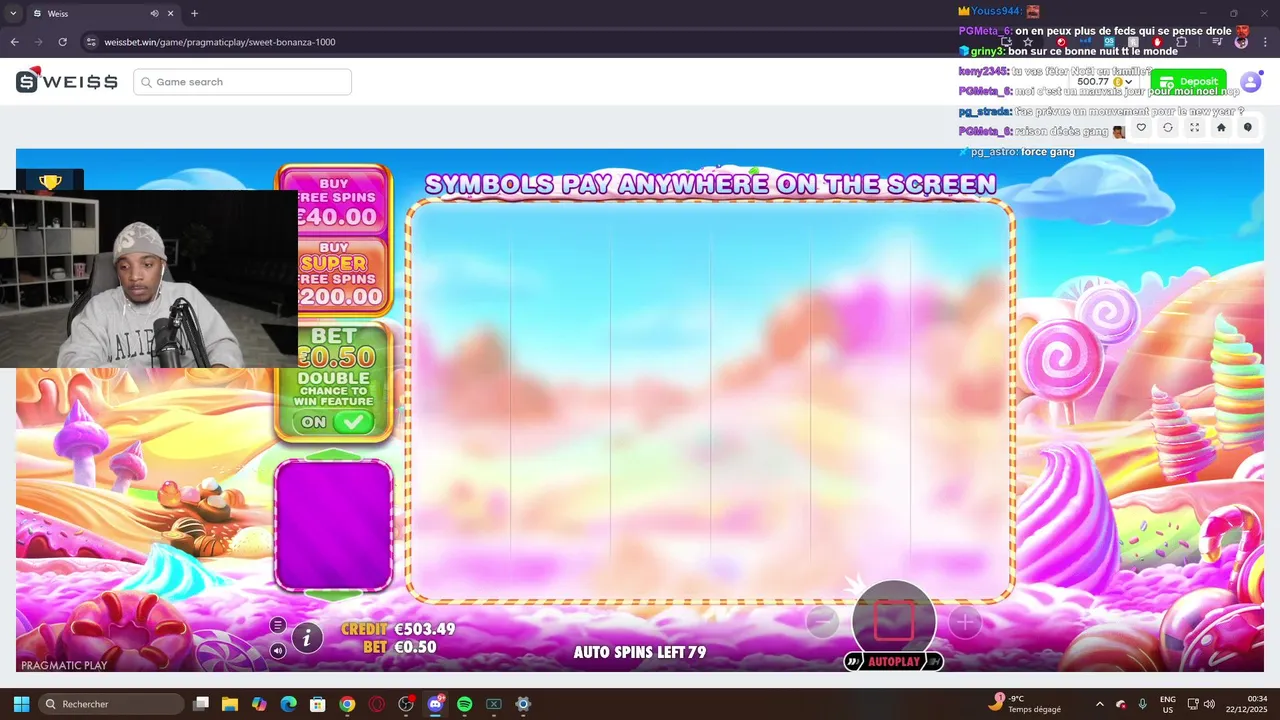Open Discord from the taskbar
This screenshot has height=720, width=1280.
click(x=435, y=704)
